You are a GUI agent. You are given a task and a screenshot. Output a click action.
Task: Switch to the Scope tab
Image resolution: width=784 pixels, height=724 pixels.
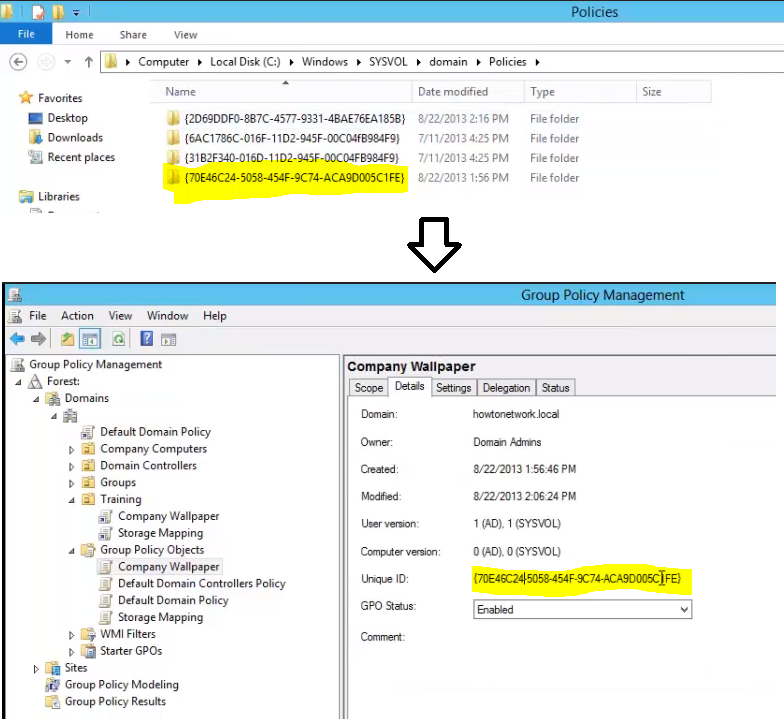[368, 388]
